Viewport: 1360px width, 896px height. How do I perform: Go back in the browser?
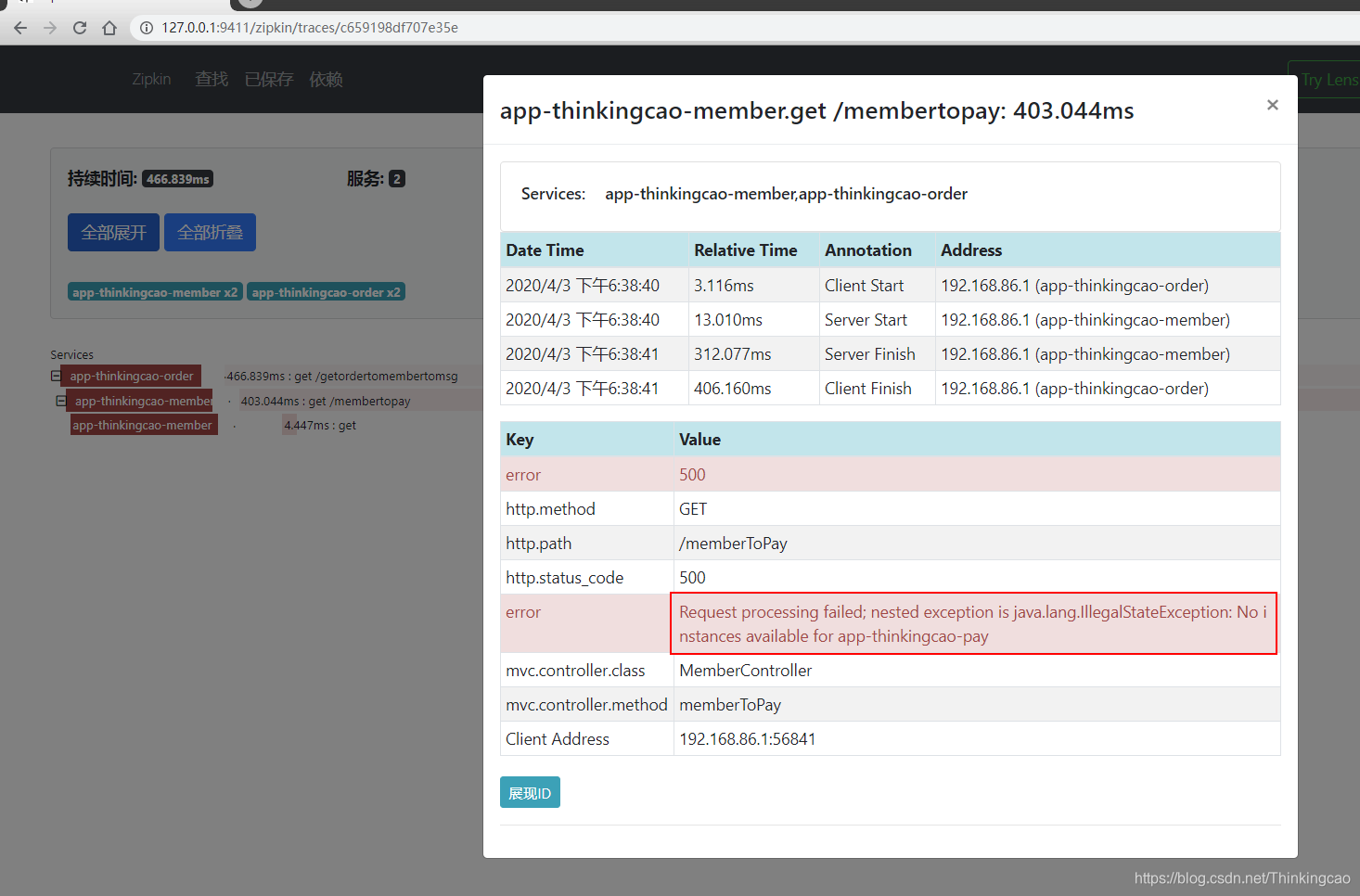tap(20, 28)
